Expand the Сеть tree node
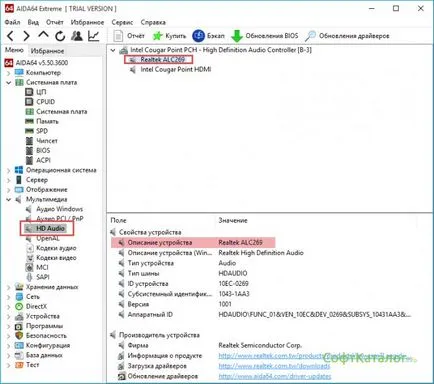The image size is (434, 384). click(9, 297)
